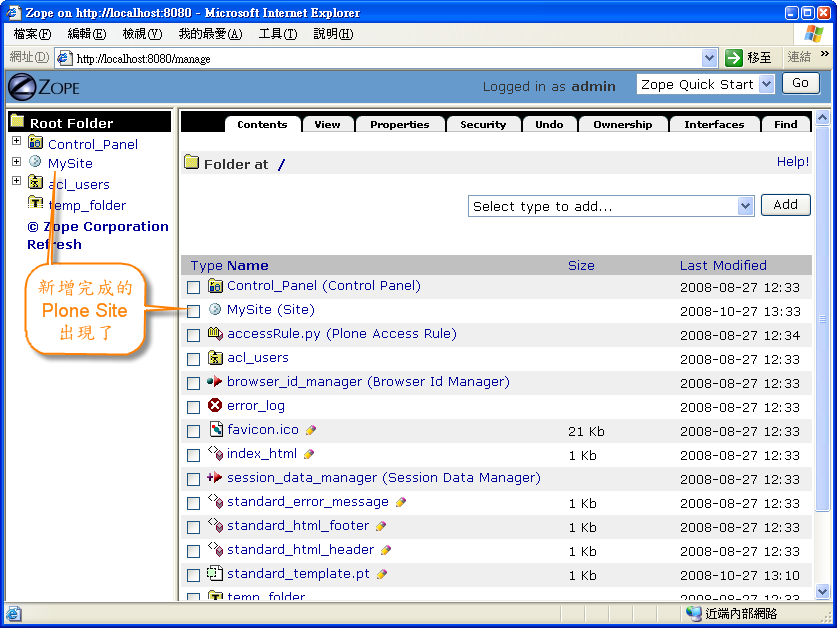Image resolution: width=837 pixels, height=628 pixels.
Task: Click the edit pencil beside standard_html_footer
Action: click(381, 527)
